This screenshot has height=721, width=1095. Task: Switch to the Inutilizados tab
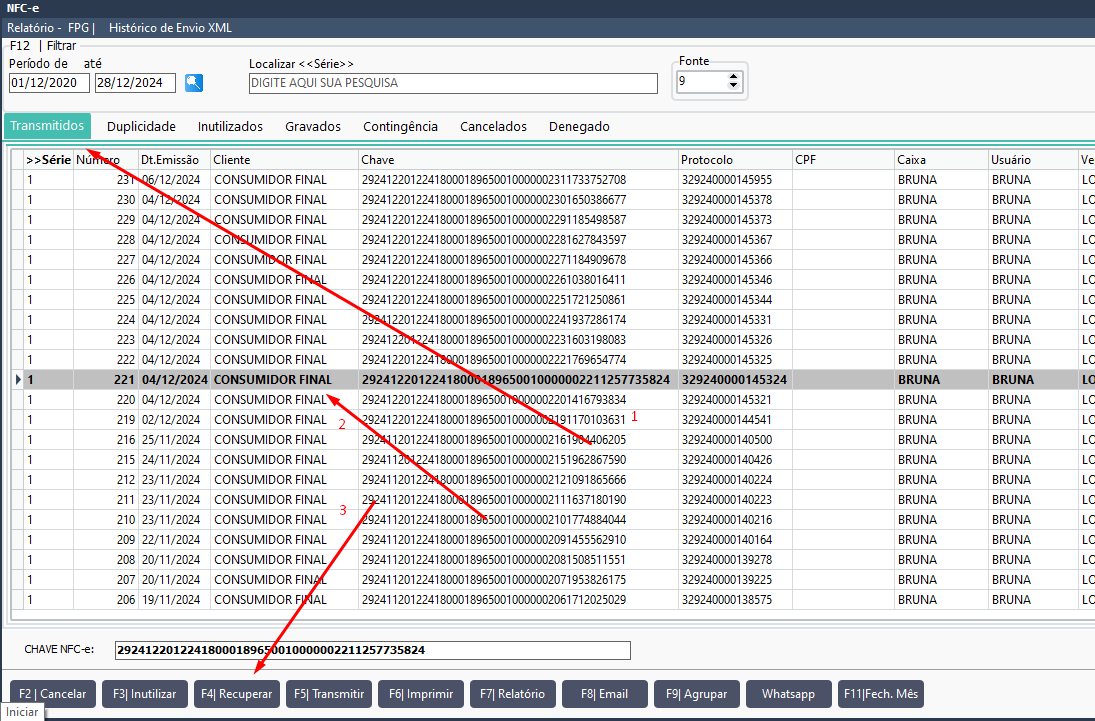coord(230,126)
